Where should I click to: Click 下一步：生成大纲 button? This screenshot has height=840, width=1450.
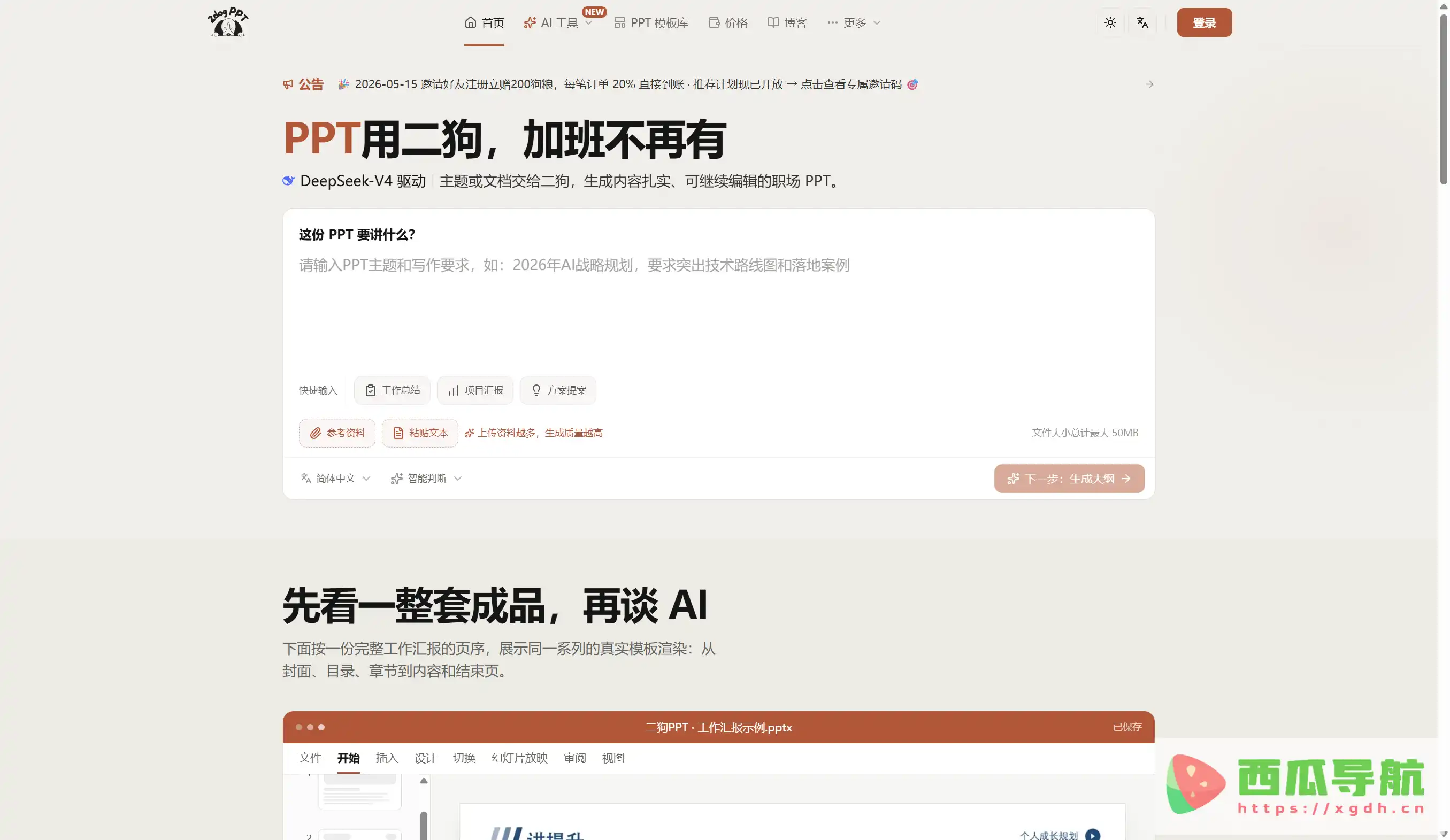point(1069,478)
